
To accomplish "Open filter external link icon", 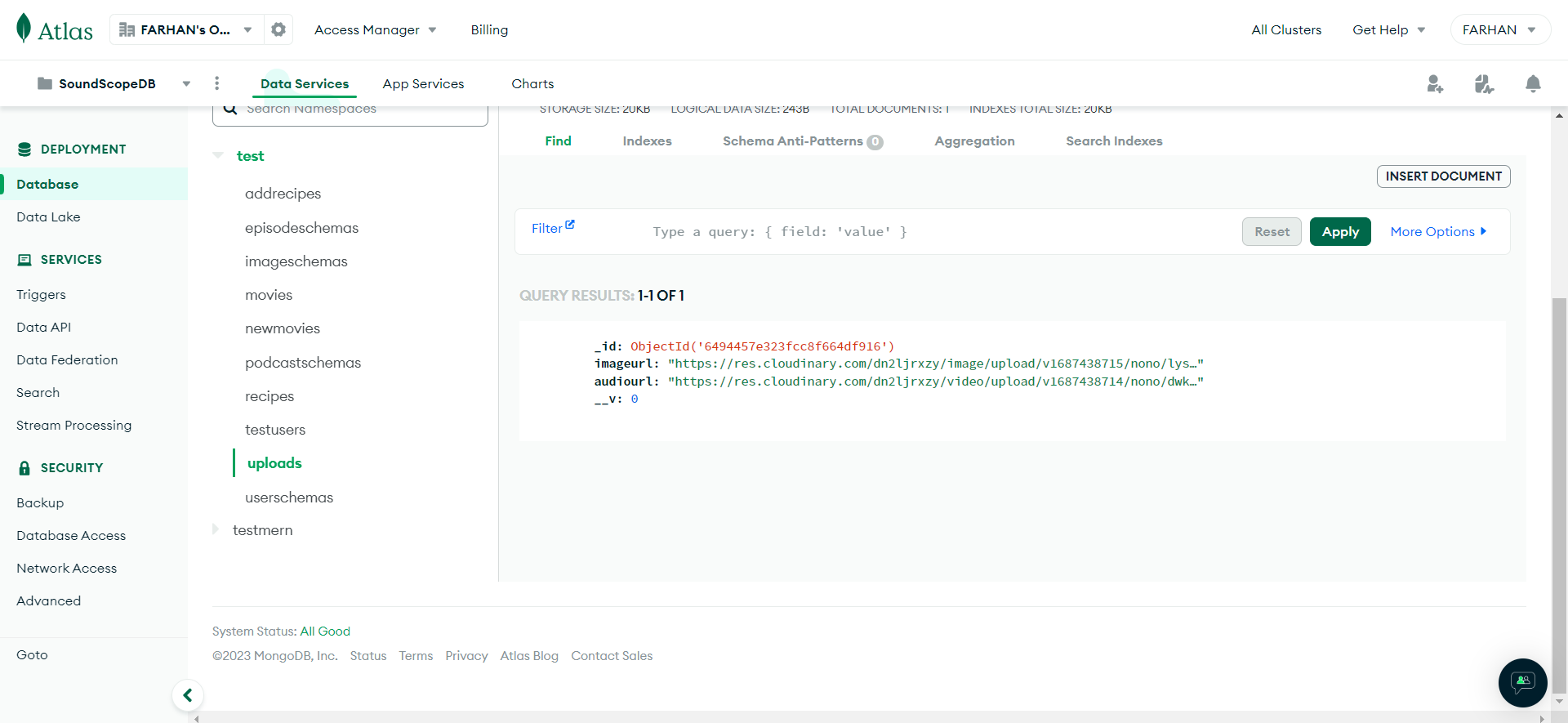I will coord(570,225).
